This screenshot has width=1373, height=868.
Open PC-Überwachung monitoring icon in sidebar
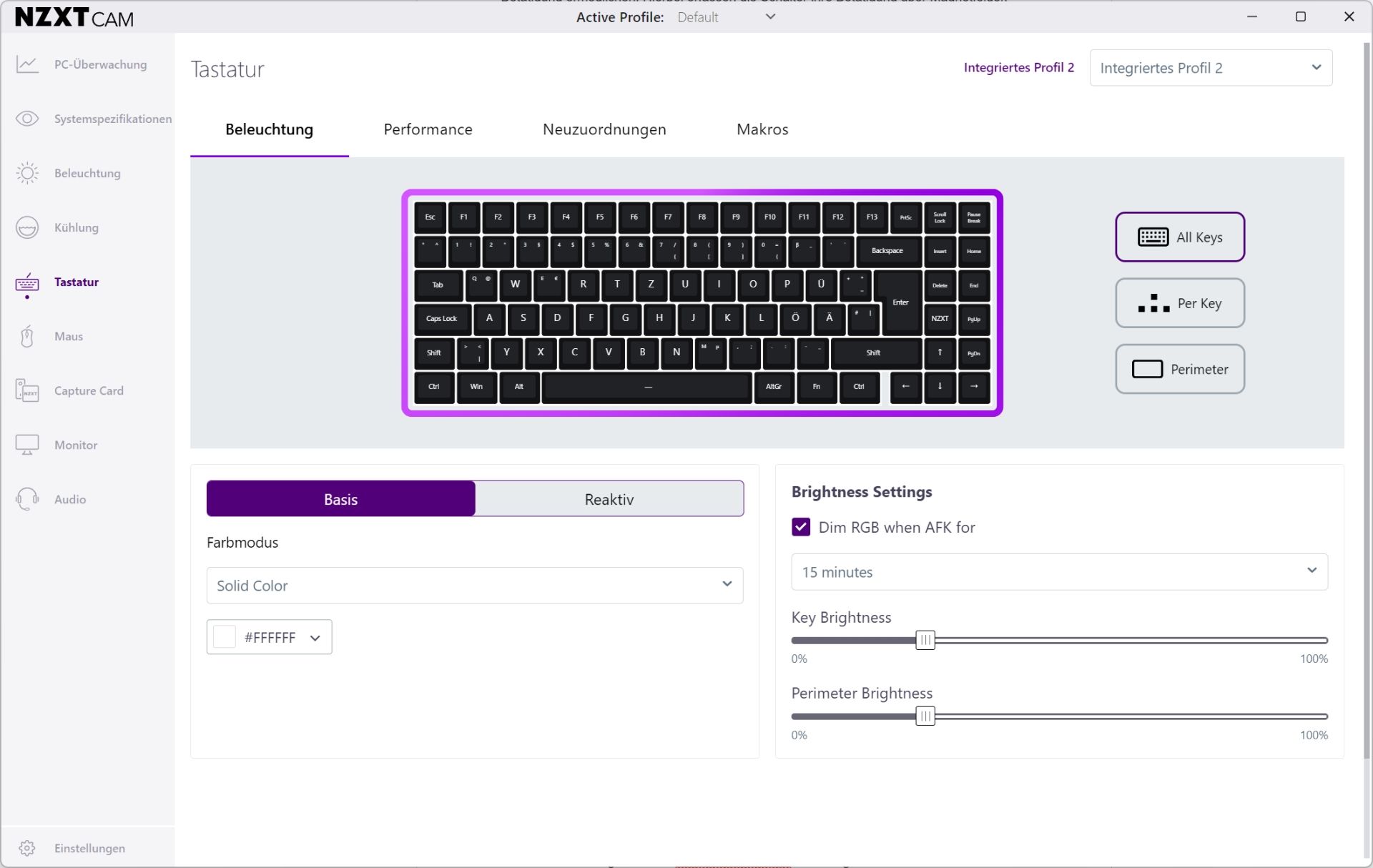[27, 64]
